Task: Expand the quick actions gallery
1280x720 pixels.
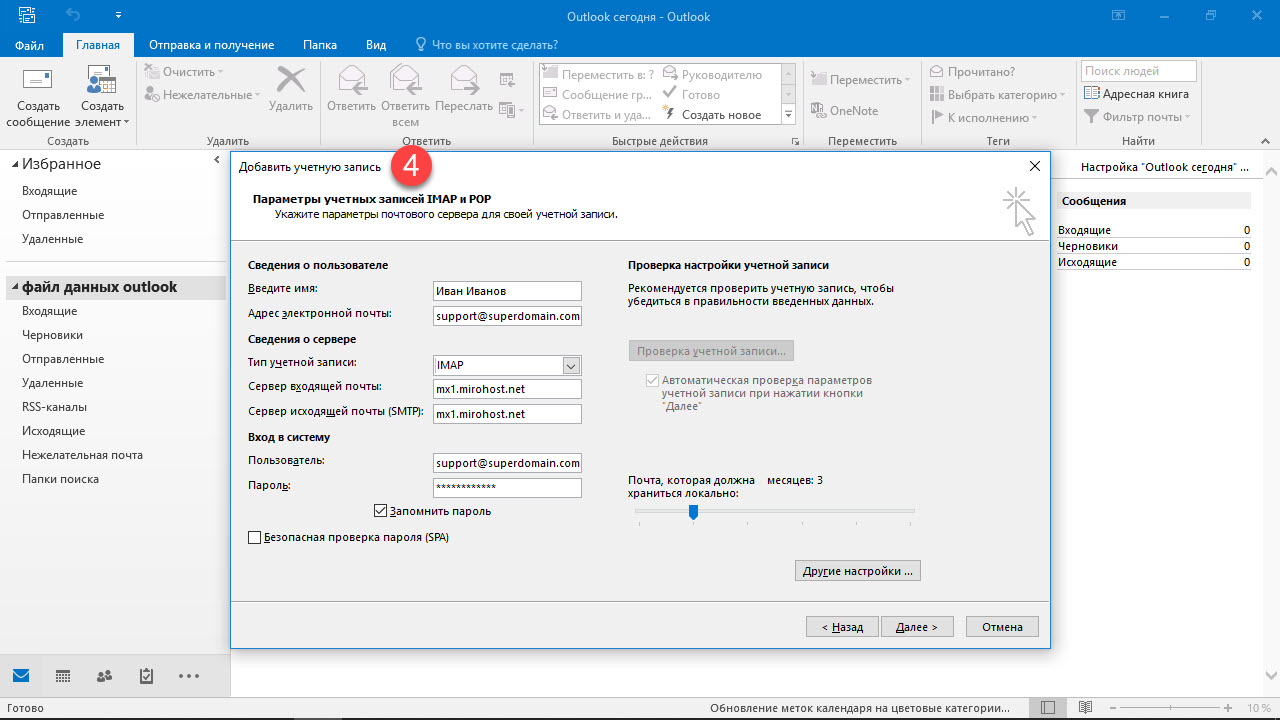Action: (788, 115)
